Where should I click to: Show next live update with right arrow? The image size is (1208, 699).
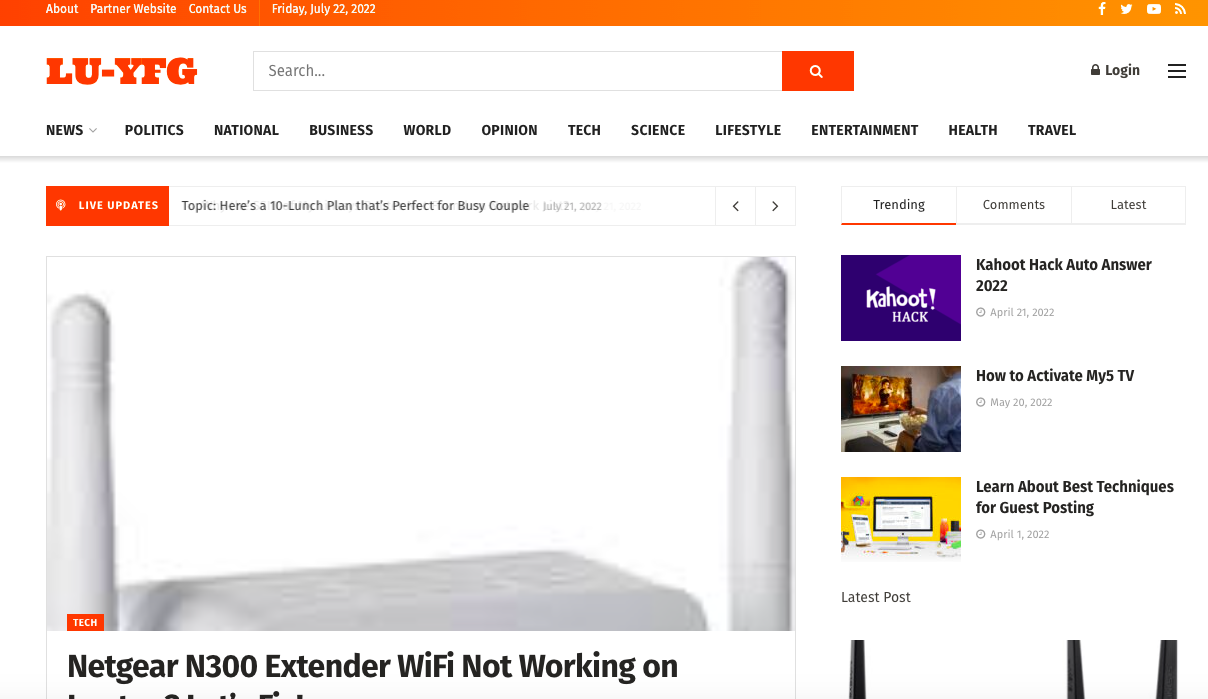[775, 206]
